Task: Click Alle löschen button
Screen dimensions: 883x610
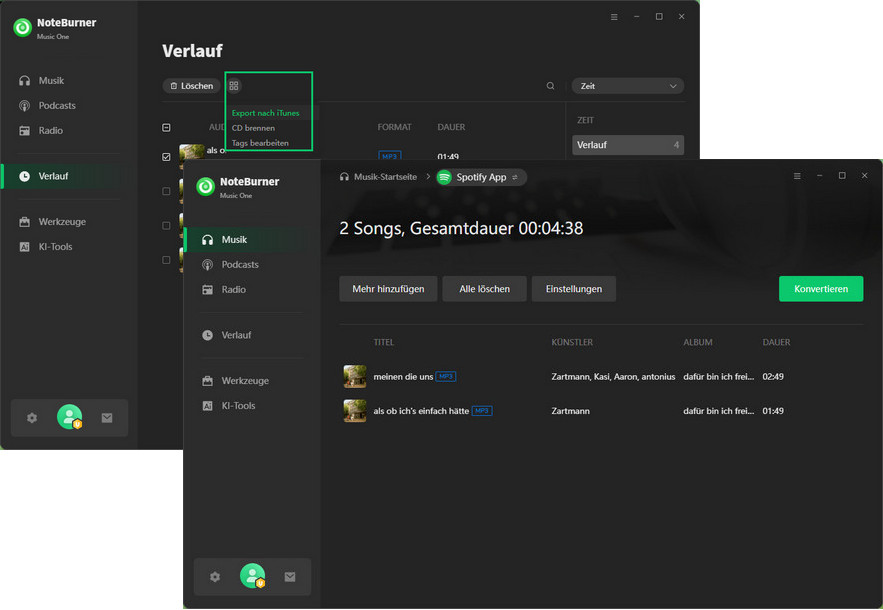Action: 484,288
